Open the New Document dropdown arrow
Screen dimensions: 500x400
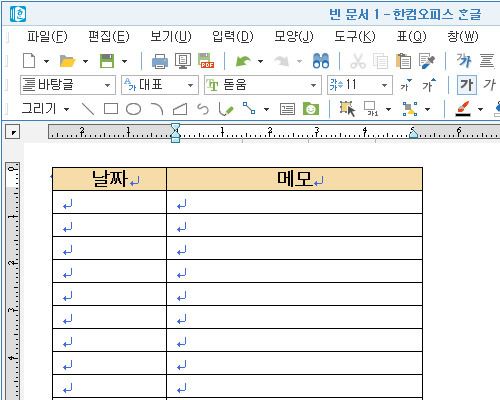point(46,61)
